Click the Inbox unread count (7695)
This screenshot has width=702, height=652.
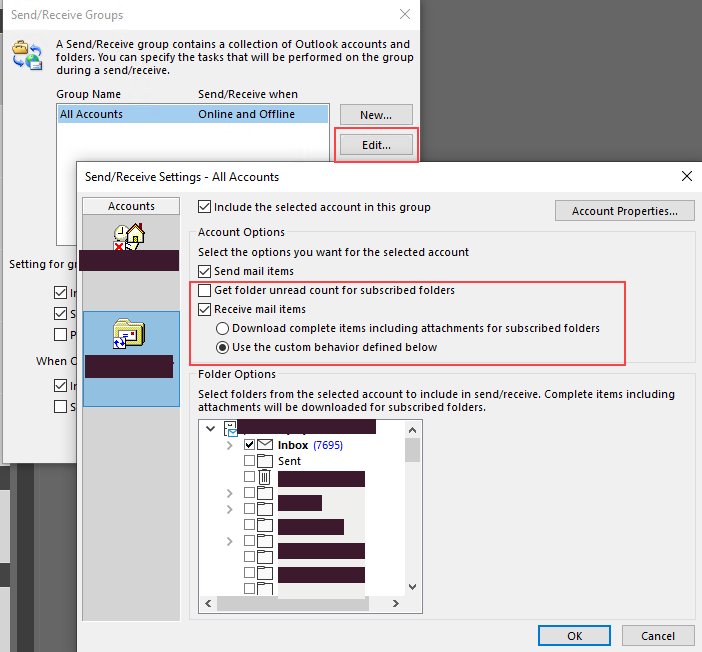328,445
